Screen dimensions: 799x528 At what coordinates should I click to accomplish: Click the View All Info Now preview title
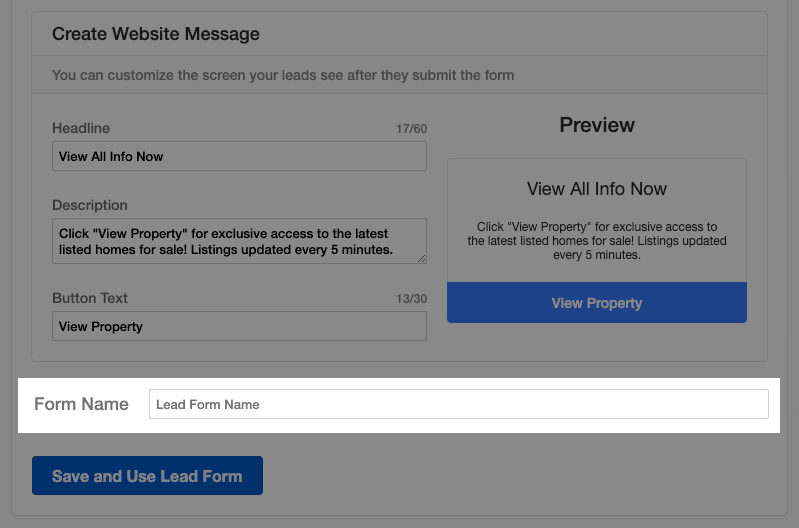point(597,189)
